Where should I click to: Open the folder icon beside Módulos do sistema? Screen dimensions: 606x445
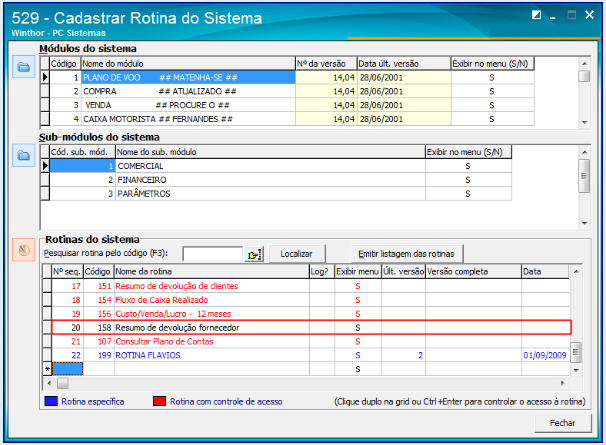24,67
